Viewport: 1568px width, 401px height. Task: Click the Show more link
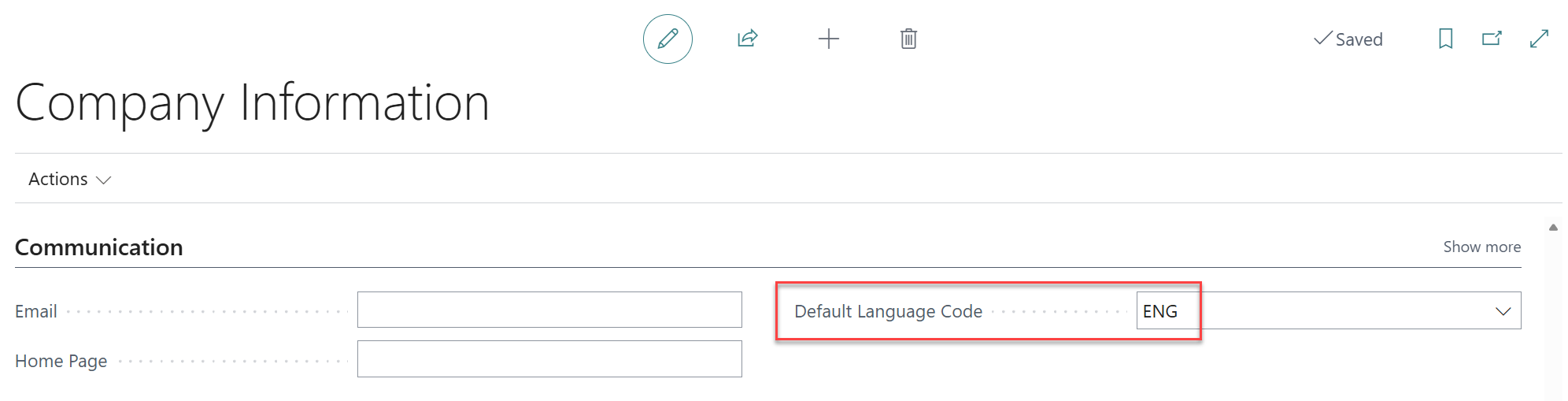click(x=1481, y=247)
